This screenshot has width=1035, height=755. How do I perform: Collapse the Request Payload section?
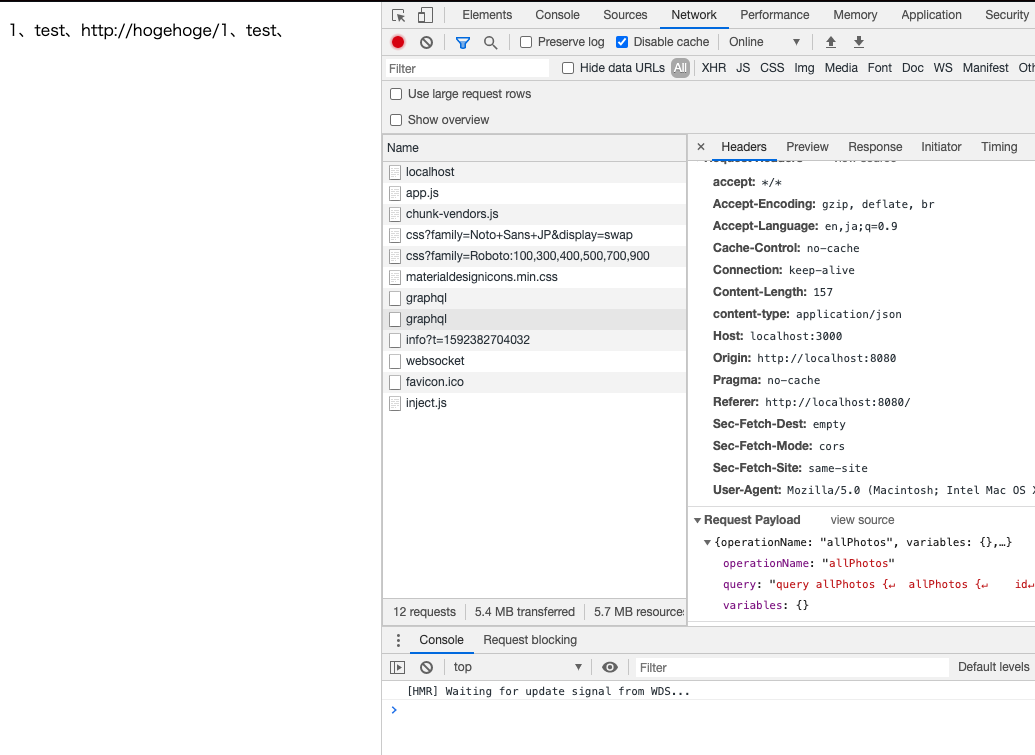coord(698,521)
